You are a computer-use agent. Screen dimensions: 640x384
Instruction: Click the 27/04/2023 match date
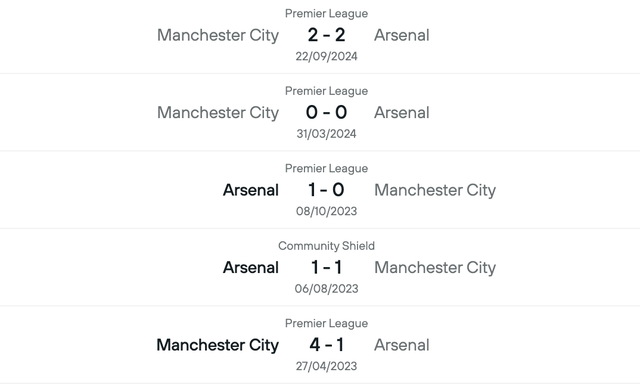326,366
